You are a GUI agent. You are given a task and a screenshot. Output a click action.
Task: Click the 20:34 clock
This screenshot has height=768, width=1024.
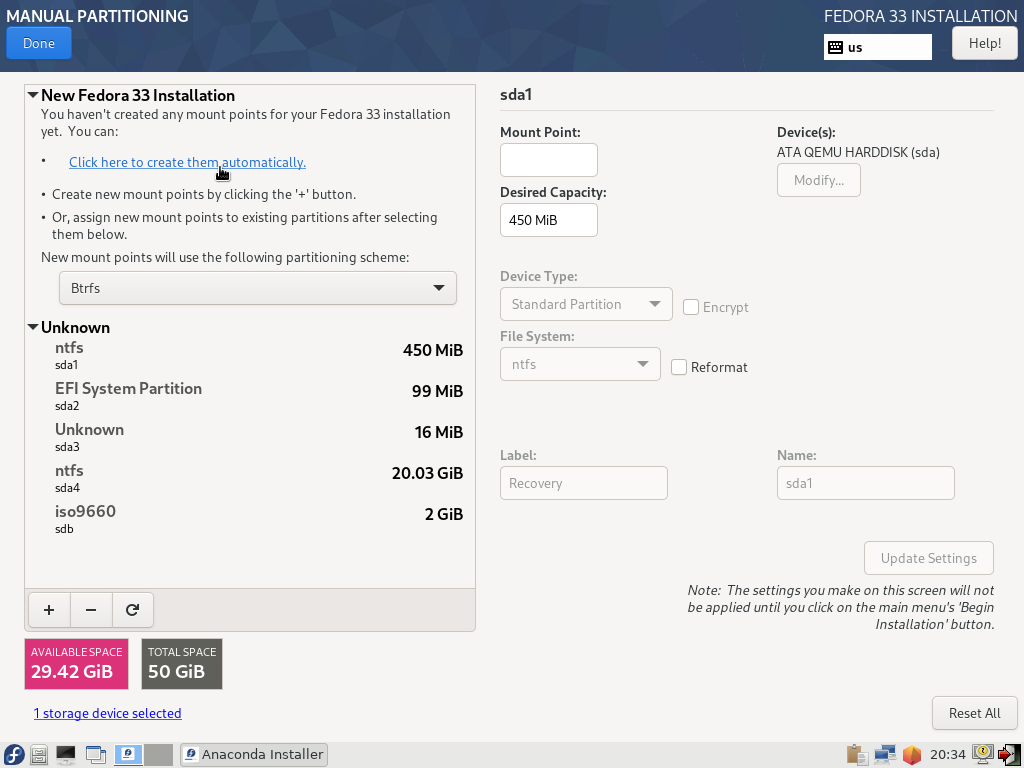point(948,755)
